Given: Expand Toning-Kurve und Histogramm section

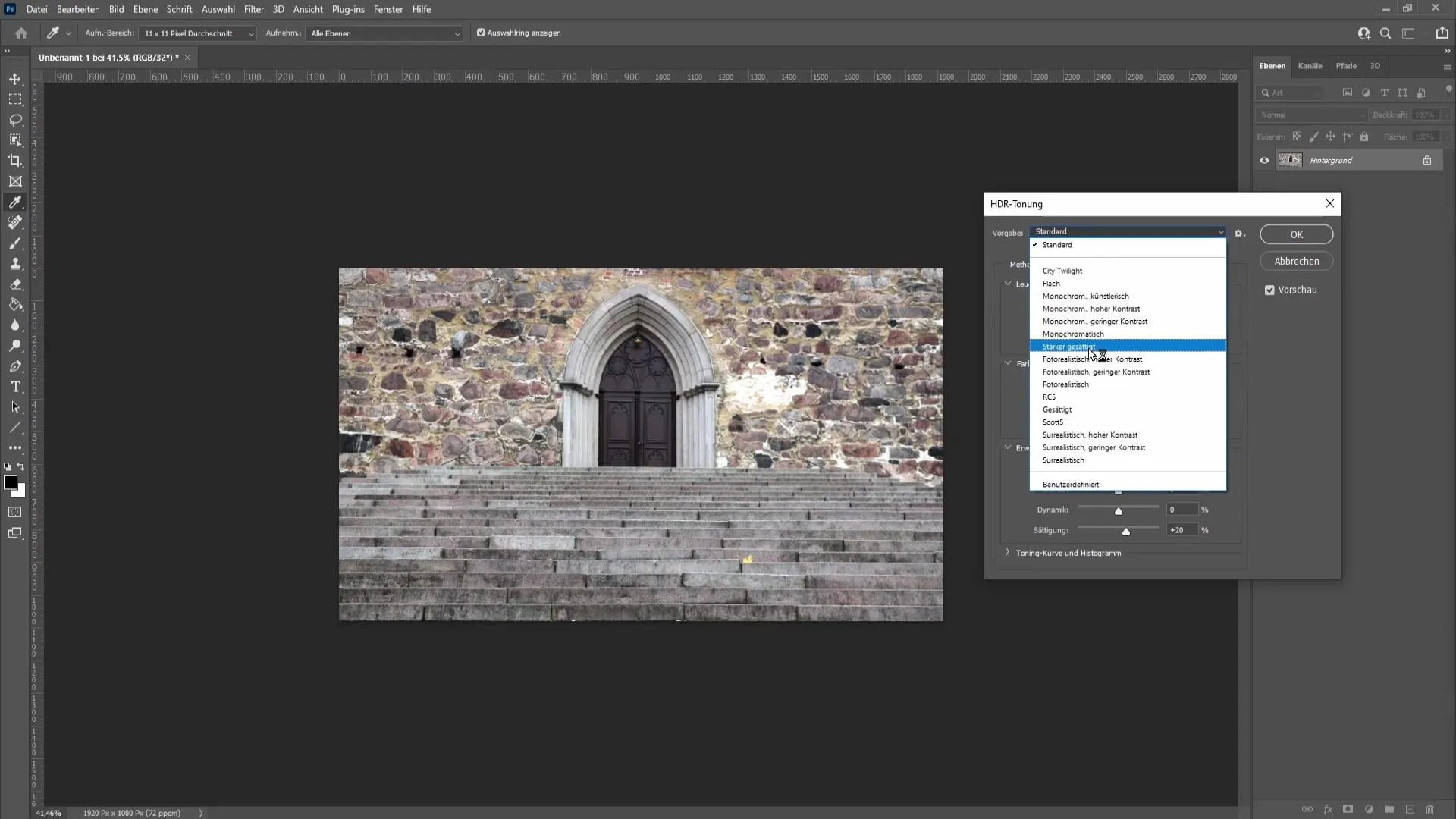Looking at the screenshot, I should coord(1007,553).
